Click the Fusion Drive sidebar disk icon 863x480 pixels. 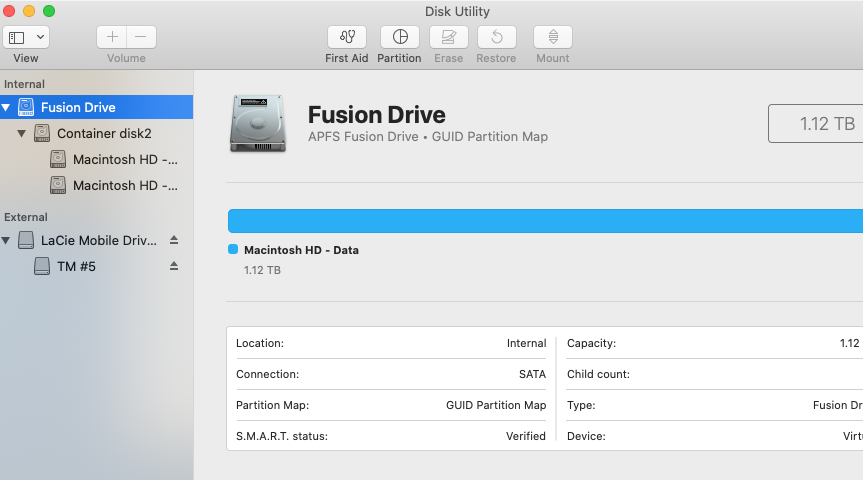[26, 107]
